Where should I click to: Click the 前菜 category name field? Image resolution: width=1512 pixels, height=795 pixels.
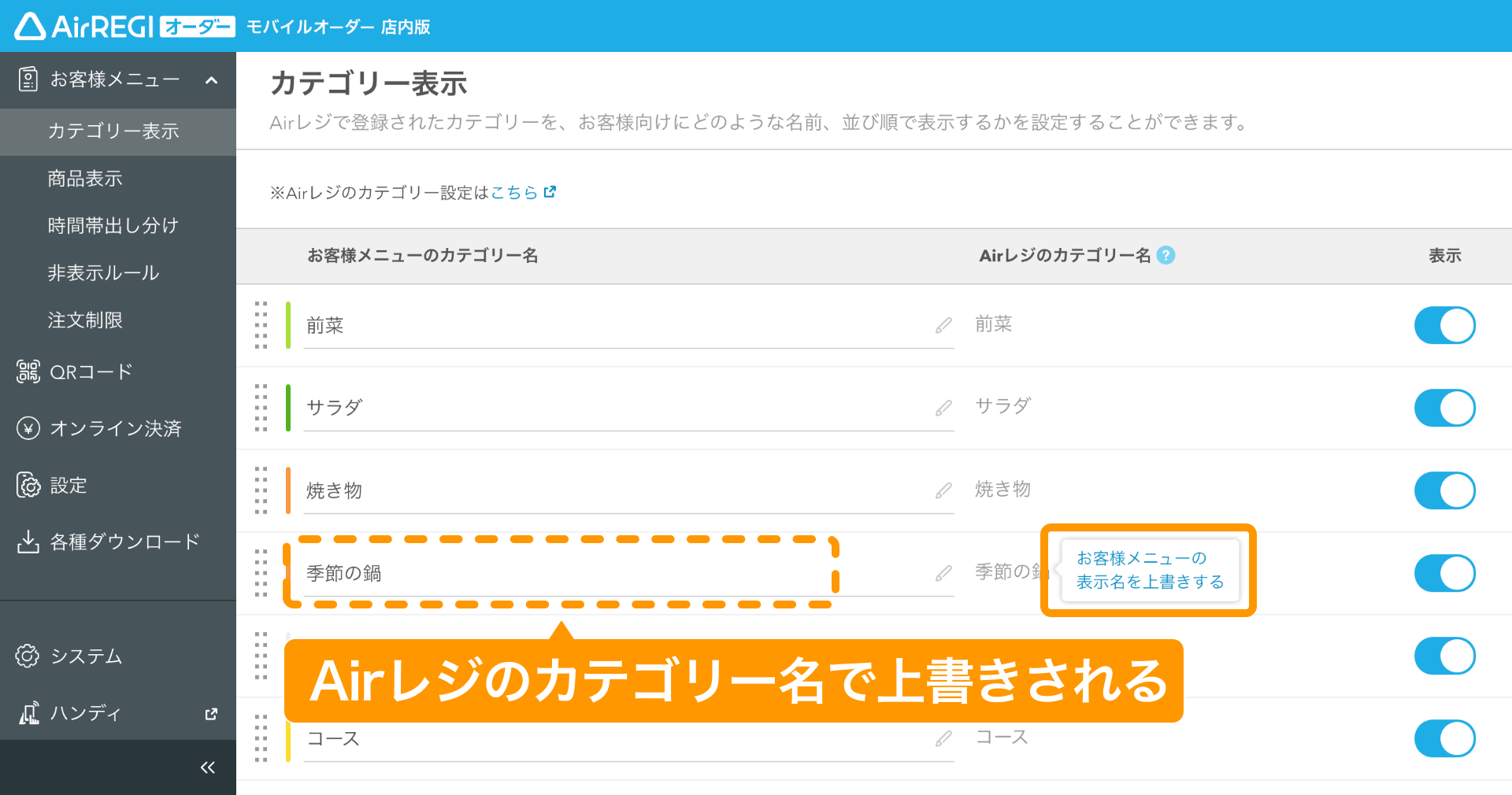pos(628,325)
